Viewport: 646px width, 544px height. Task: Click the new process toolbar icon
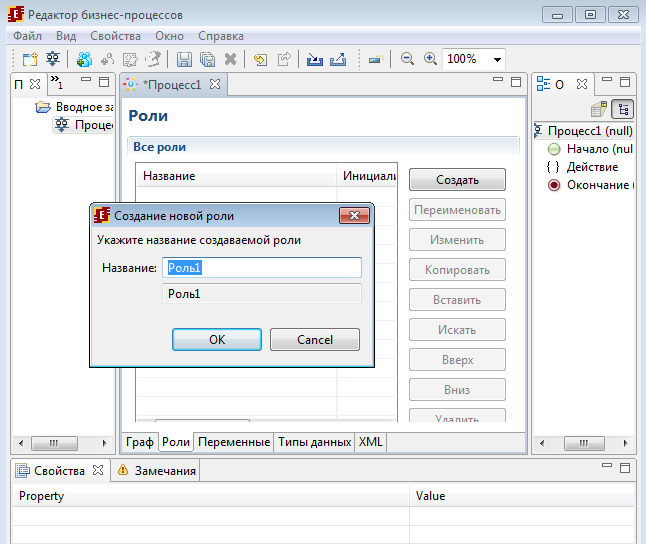tap(53, 59)
